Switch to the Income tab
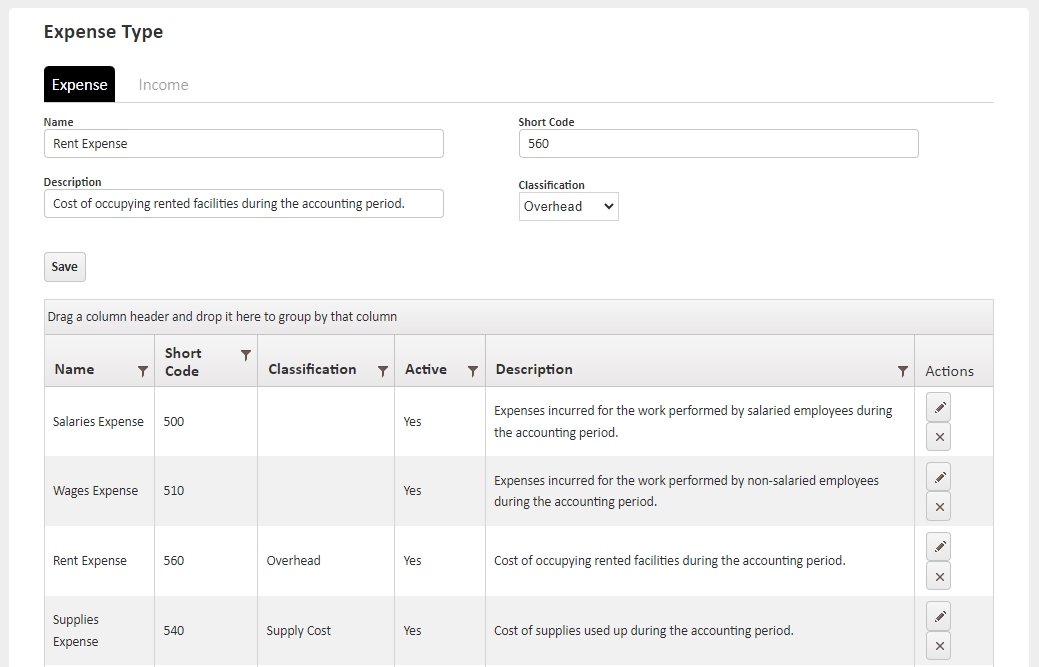The width and height of the screenshot is (1039, 667). tap(163, 85)
